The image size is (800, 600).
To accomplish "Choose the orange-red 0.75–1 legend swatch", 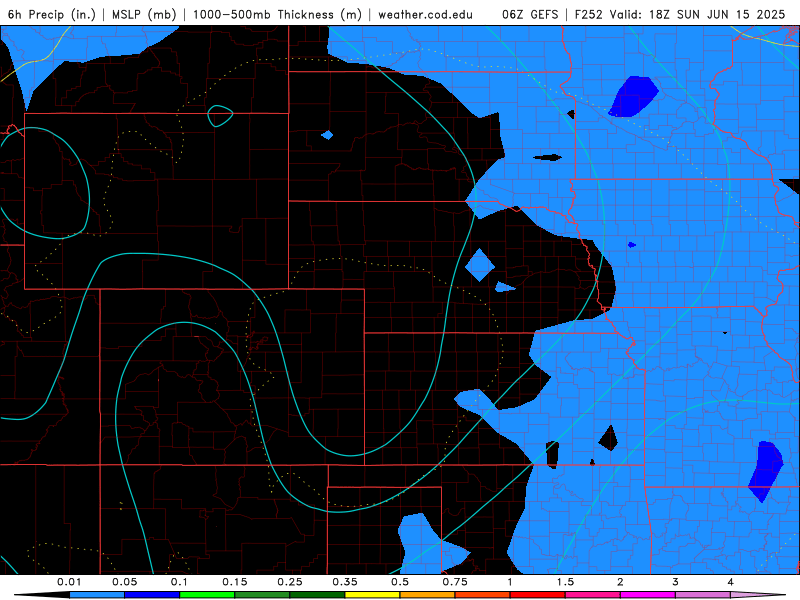I will point(483,595).
